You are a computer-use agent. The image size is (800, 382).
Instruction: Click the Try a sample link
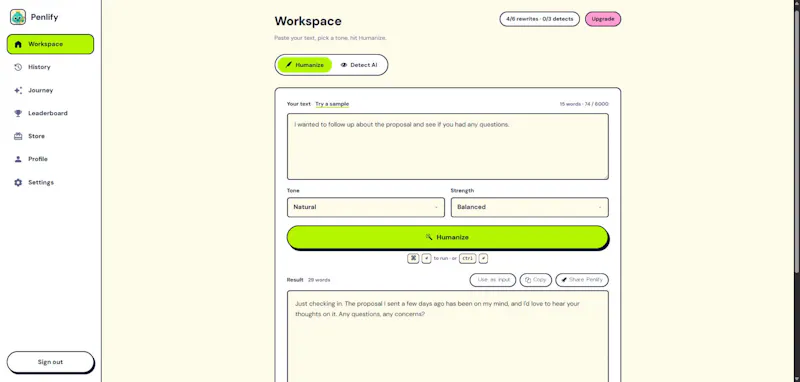[332, 104]
